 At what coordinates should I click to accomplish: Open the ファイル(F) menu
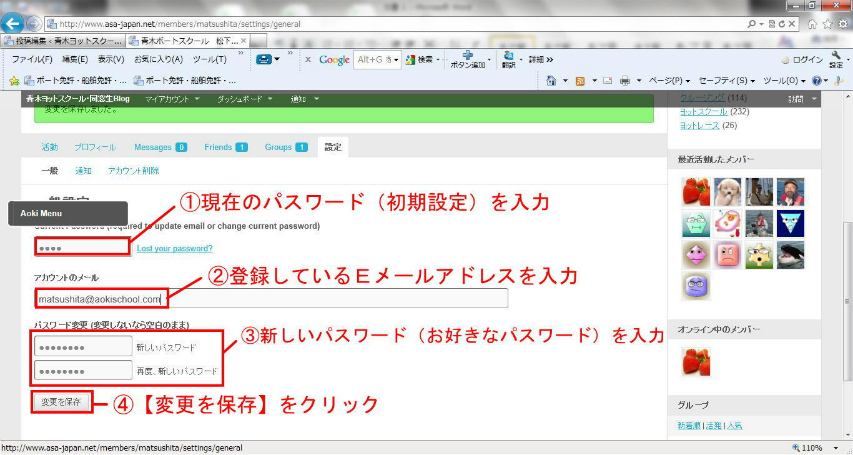coord(32,59)
